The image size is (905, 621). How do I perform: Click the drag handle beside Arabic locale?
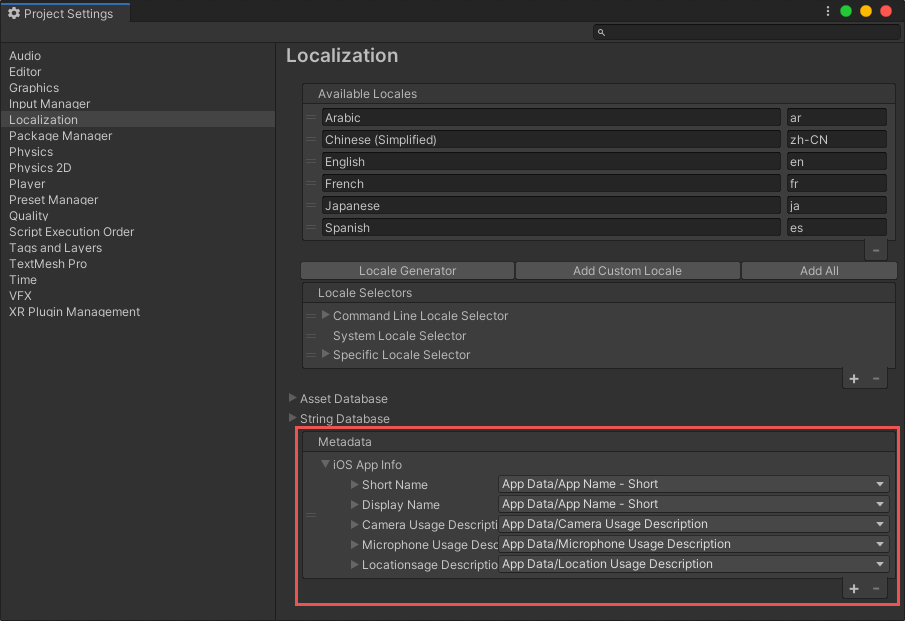tap(311, 118)
